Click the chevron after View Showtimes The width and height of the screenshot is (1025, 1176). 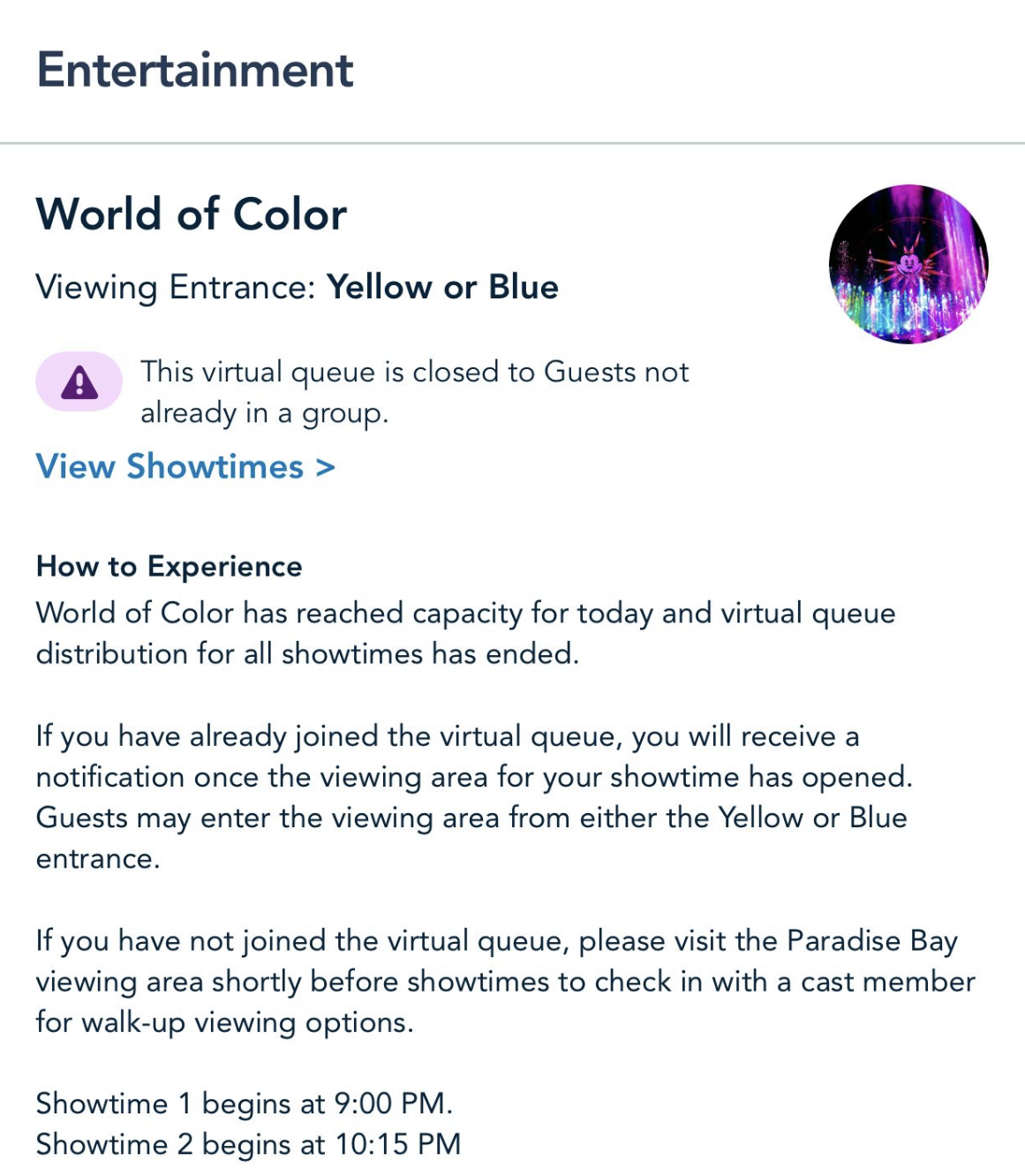coord(326,467)
